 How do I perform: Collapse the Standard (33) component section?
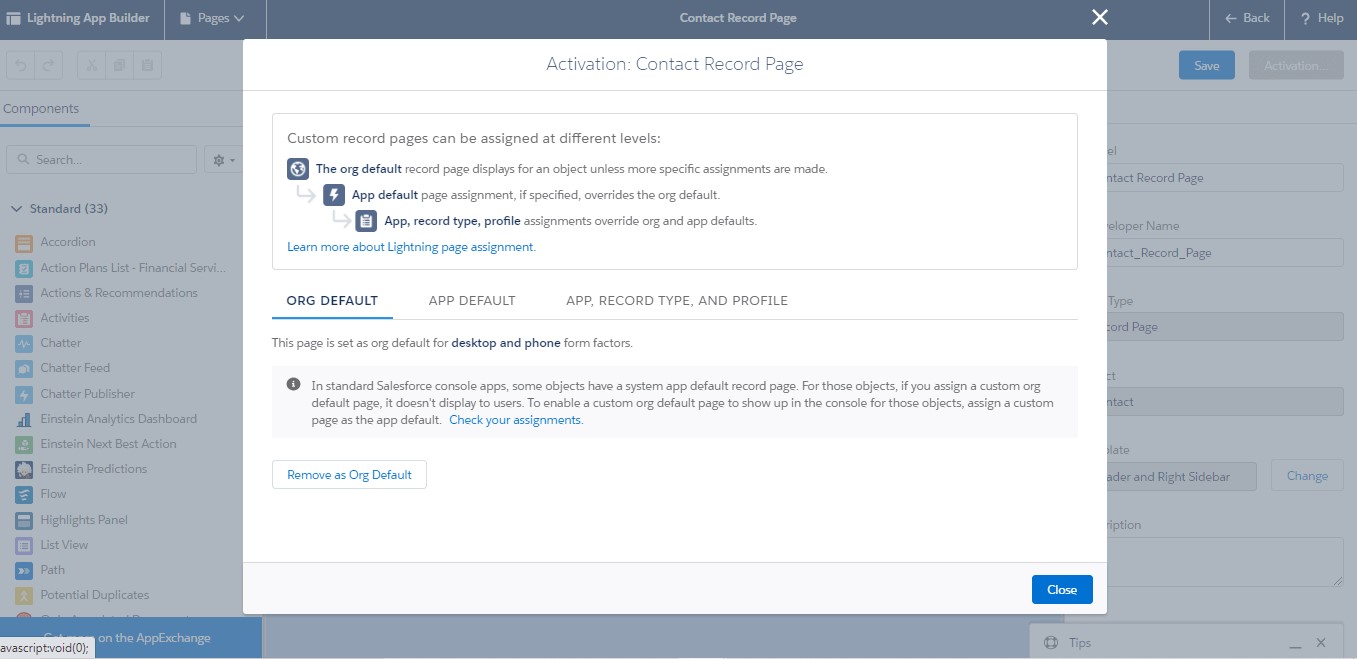[x=17, y=208]
